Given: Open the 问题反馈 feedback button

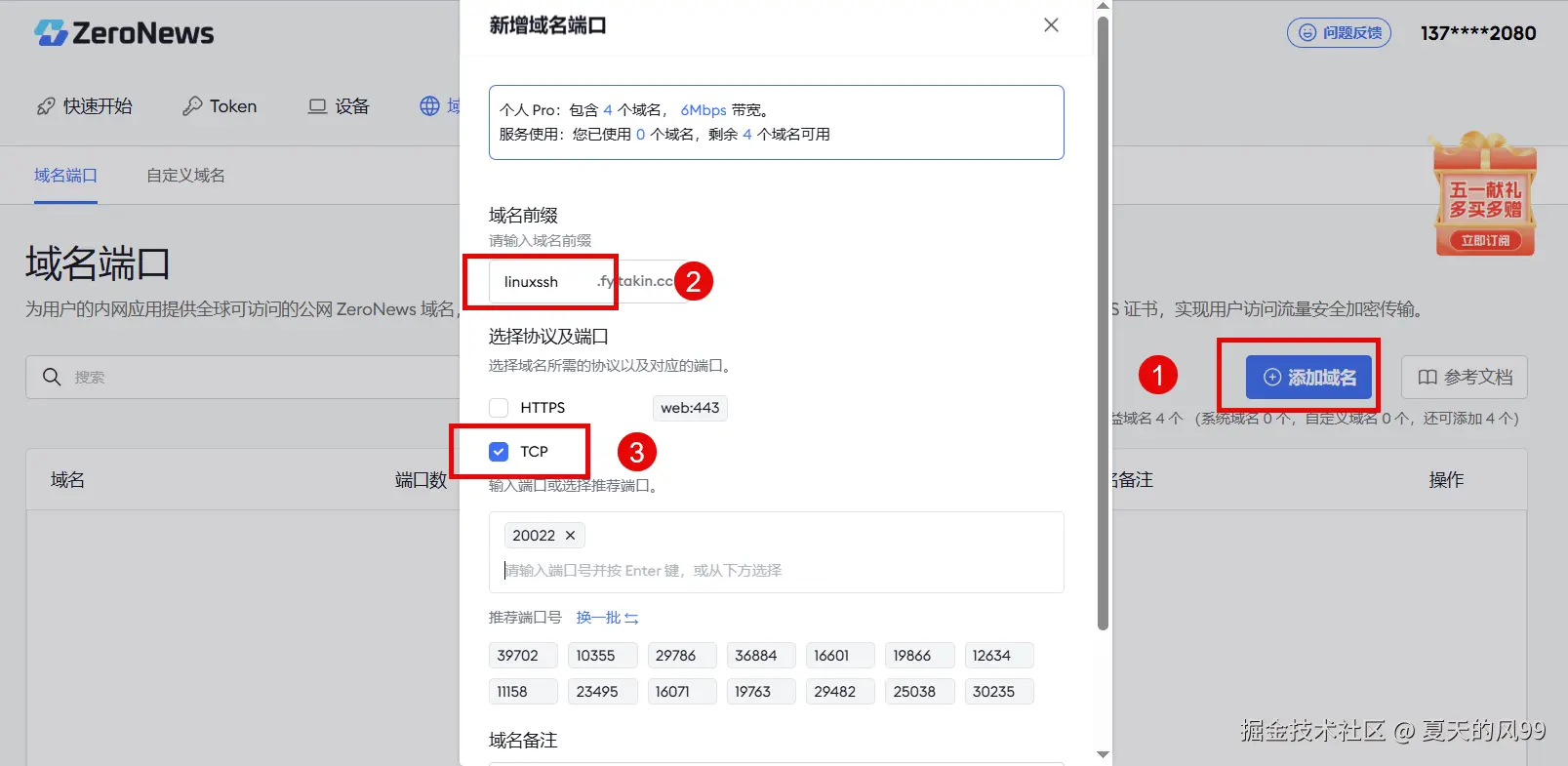Looking at the screenshot, I should point(1339,33).
